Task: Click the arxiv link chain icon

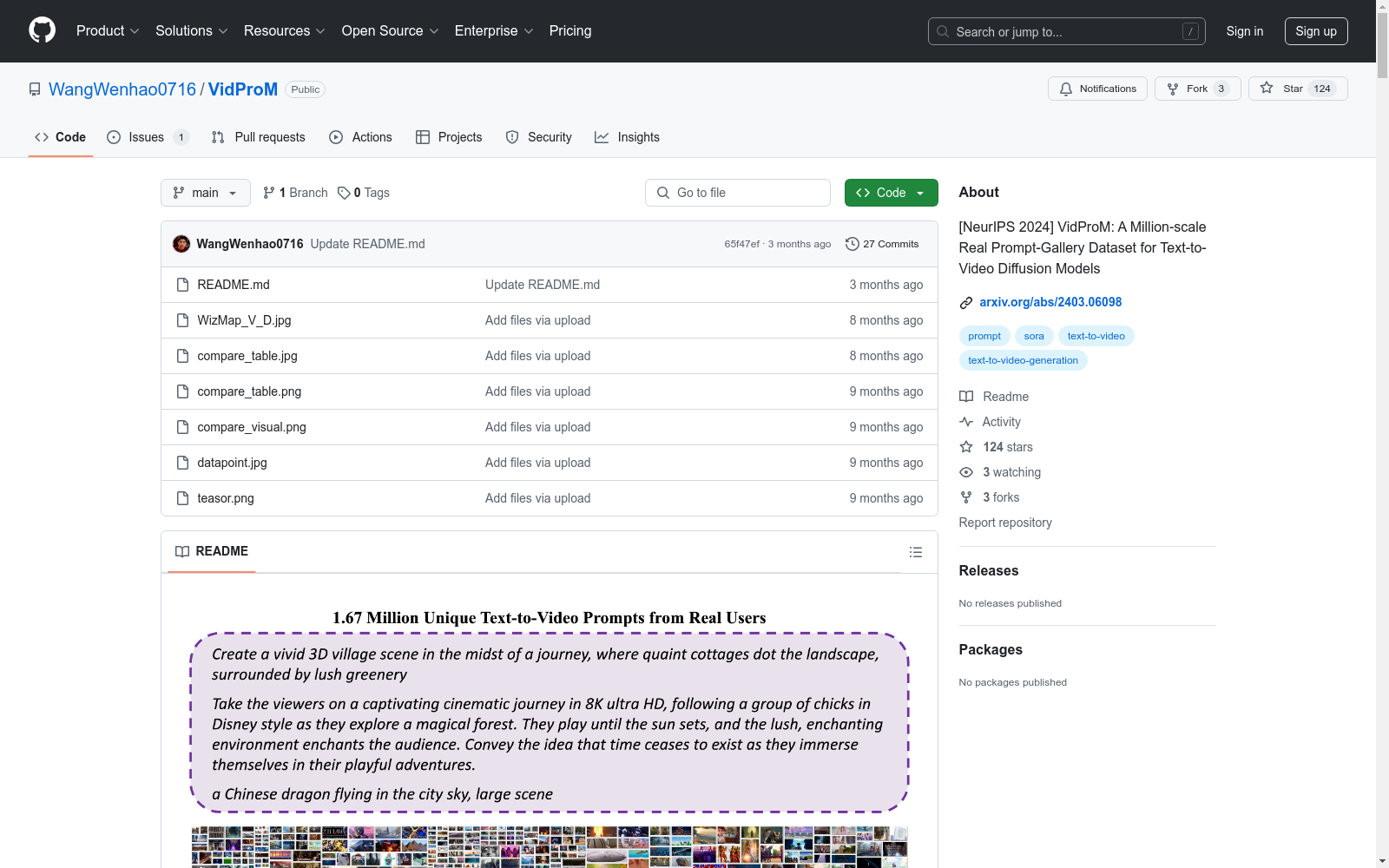Action: [x=966, y=303]
